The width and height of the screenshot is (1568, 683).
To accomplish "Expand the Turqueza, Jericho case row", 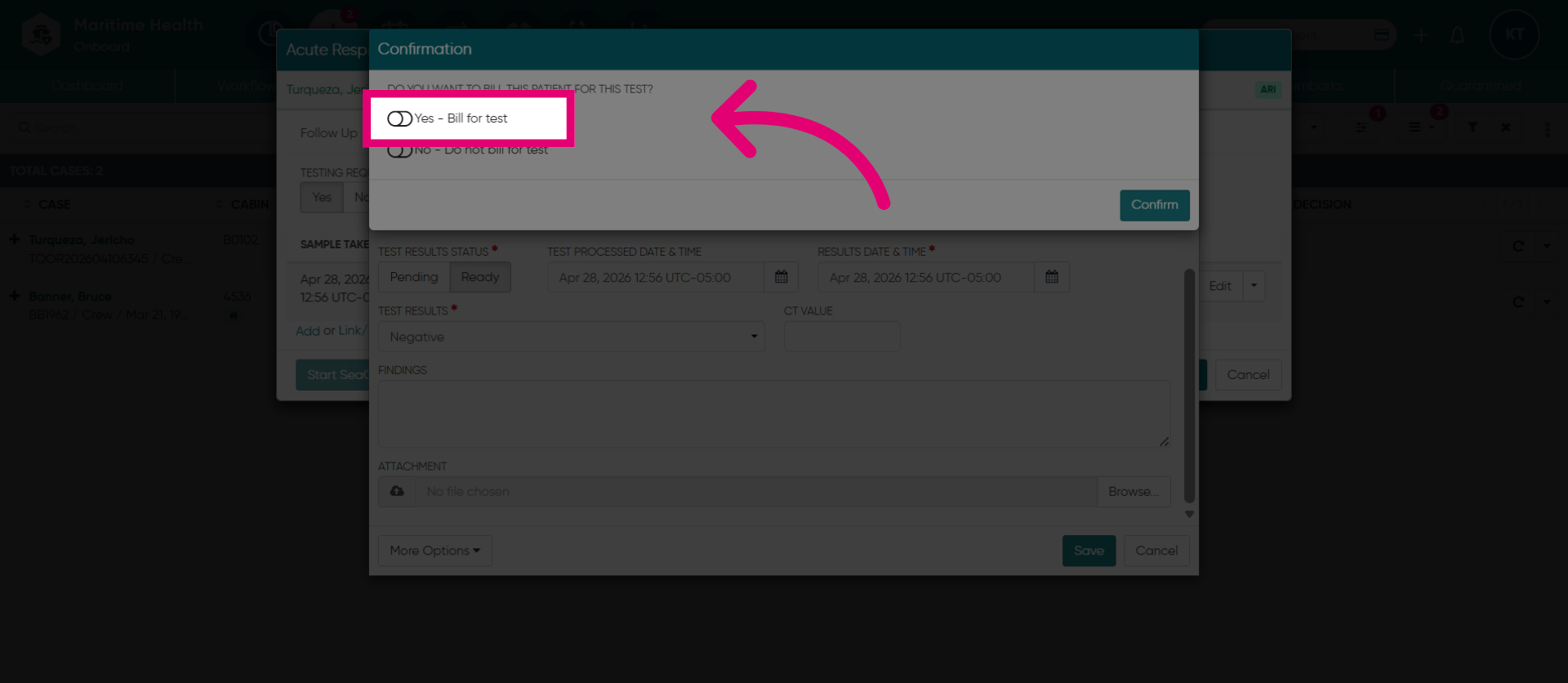I will click(14, 239).
